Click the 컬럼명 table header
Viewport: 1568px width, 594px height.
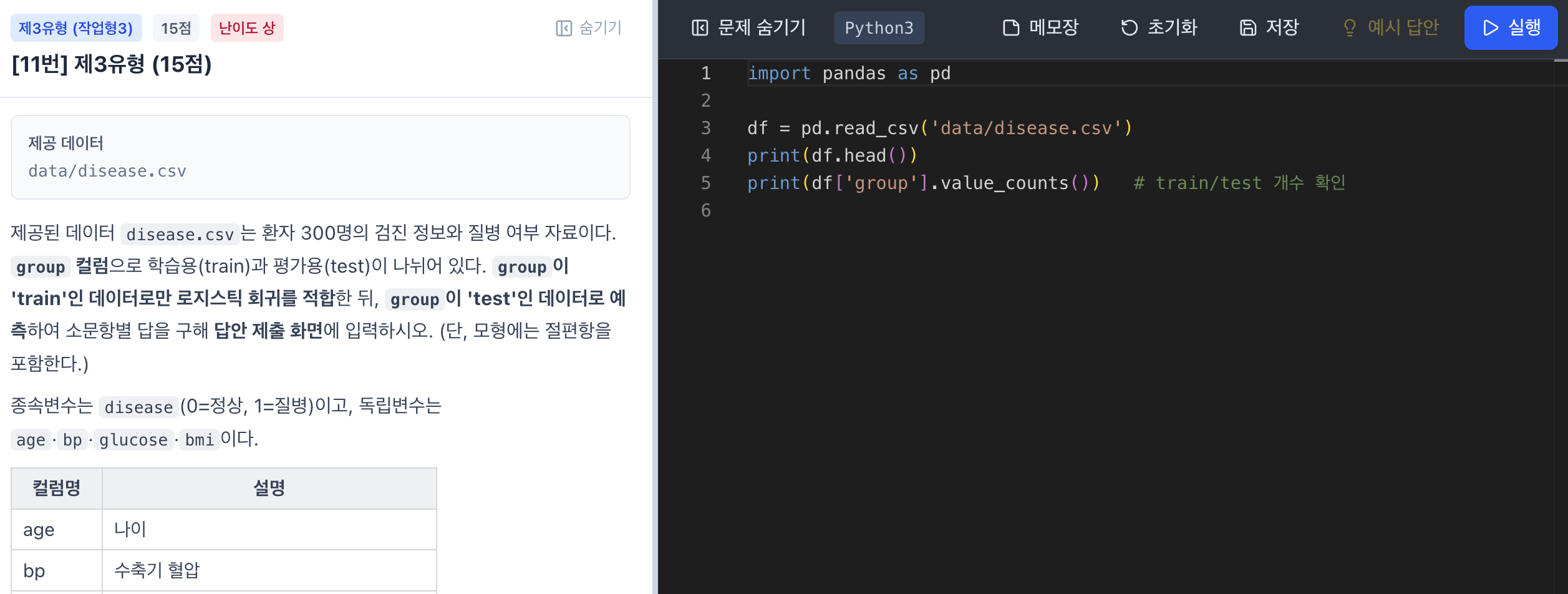[57, 488]
